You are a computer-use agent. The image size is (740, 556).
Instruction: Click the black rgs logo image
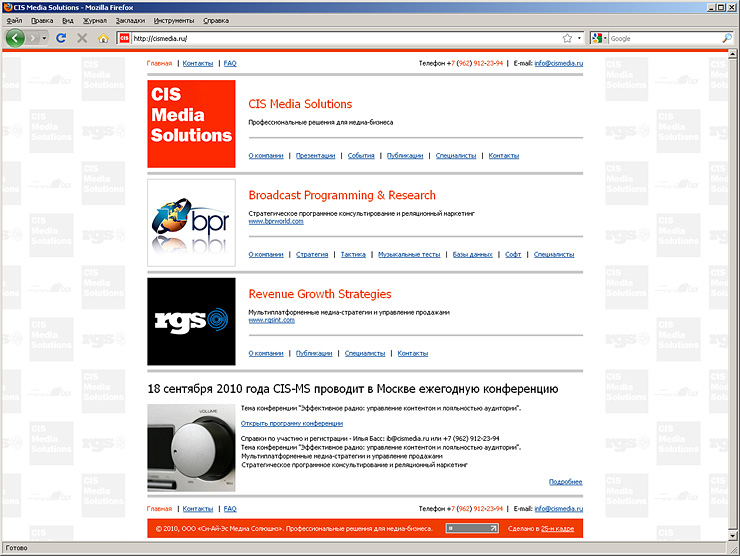click(x=191, y=321)
